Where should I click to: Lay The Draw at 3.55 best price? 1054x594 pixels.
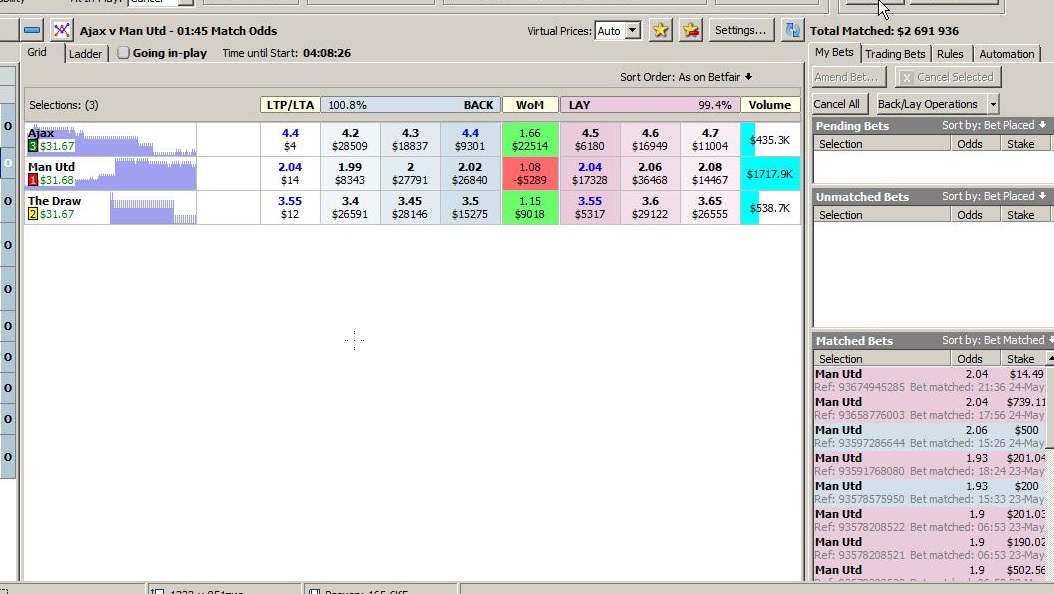pos(590,208)
